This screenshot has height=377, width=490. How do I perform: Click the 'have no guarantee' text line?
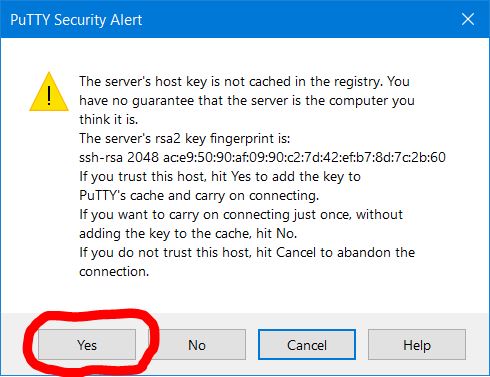click(247, 101)
